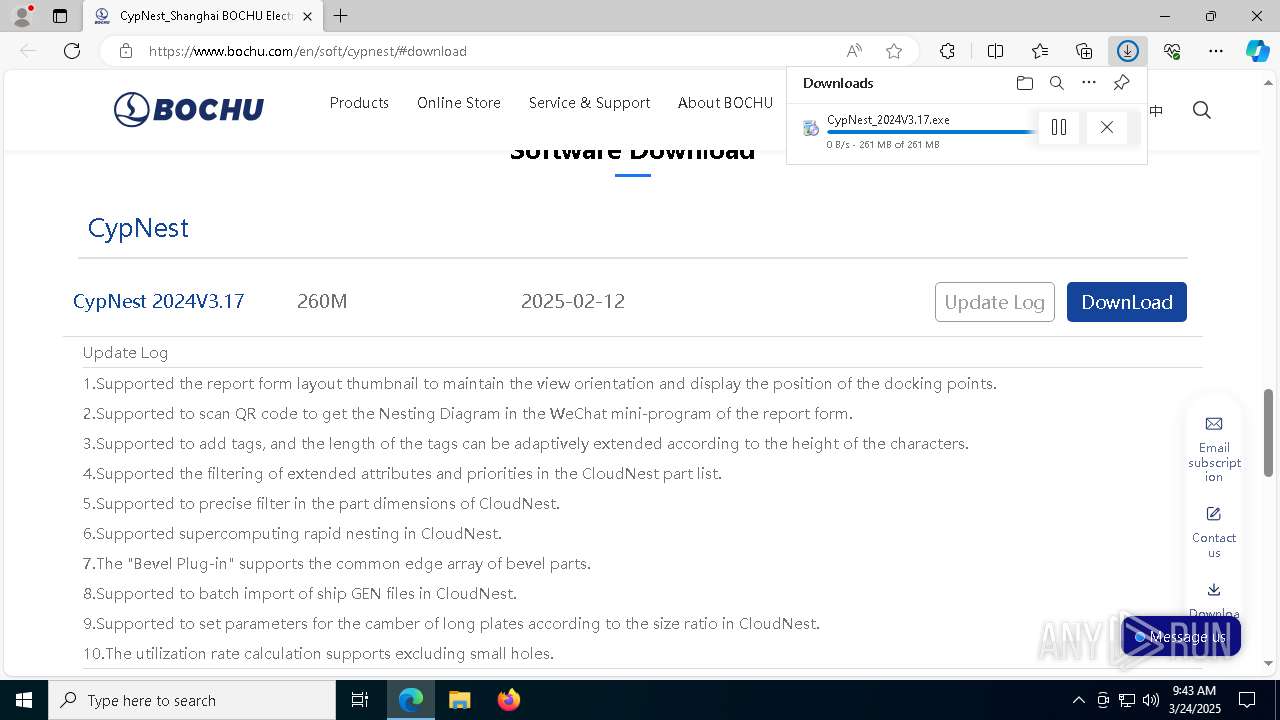This screenshot has height=720, width=1280.
Task: Open a new tab with plus icon
Action: click(x=341, y=16)
